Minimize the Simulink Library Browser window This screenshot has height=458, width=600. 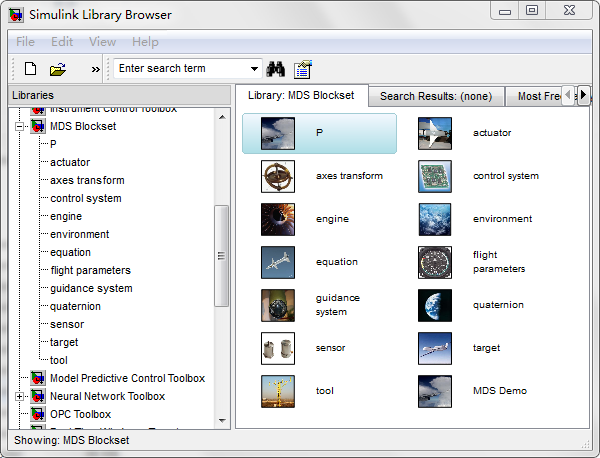click(x=505, y=11)
